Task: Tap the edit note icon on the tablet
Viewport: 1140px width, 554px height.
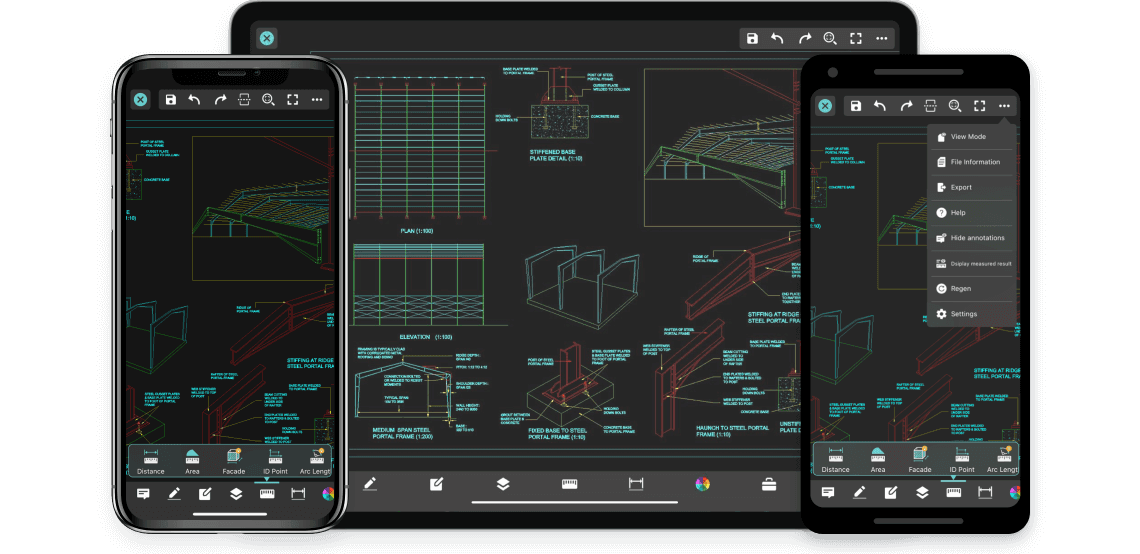Action: pos(436,484)
